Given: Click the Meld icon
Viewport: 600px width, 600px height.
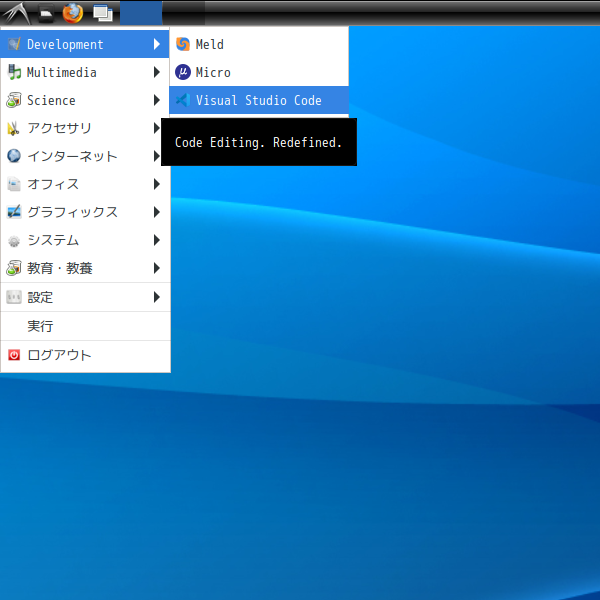Looking at the screenshot, I should [183, 44].
